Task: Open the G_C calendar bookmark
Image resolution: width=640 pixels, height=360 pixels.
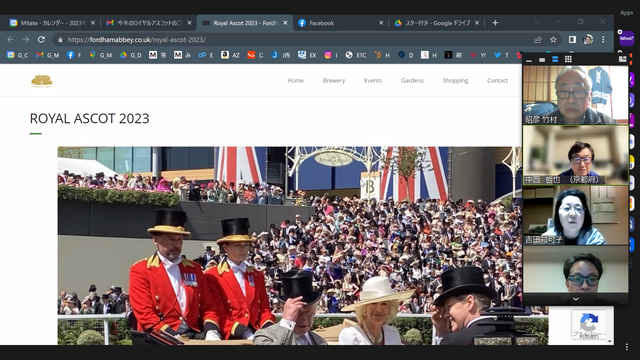Action: [x=18, y=55]
